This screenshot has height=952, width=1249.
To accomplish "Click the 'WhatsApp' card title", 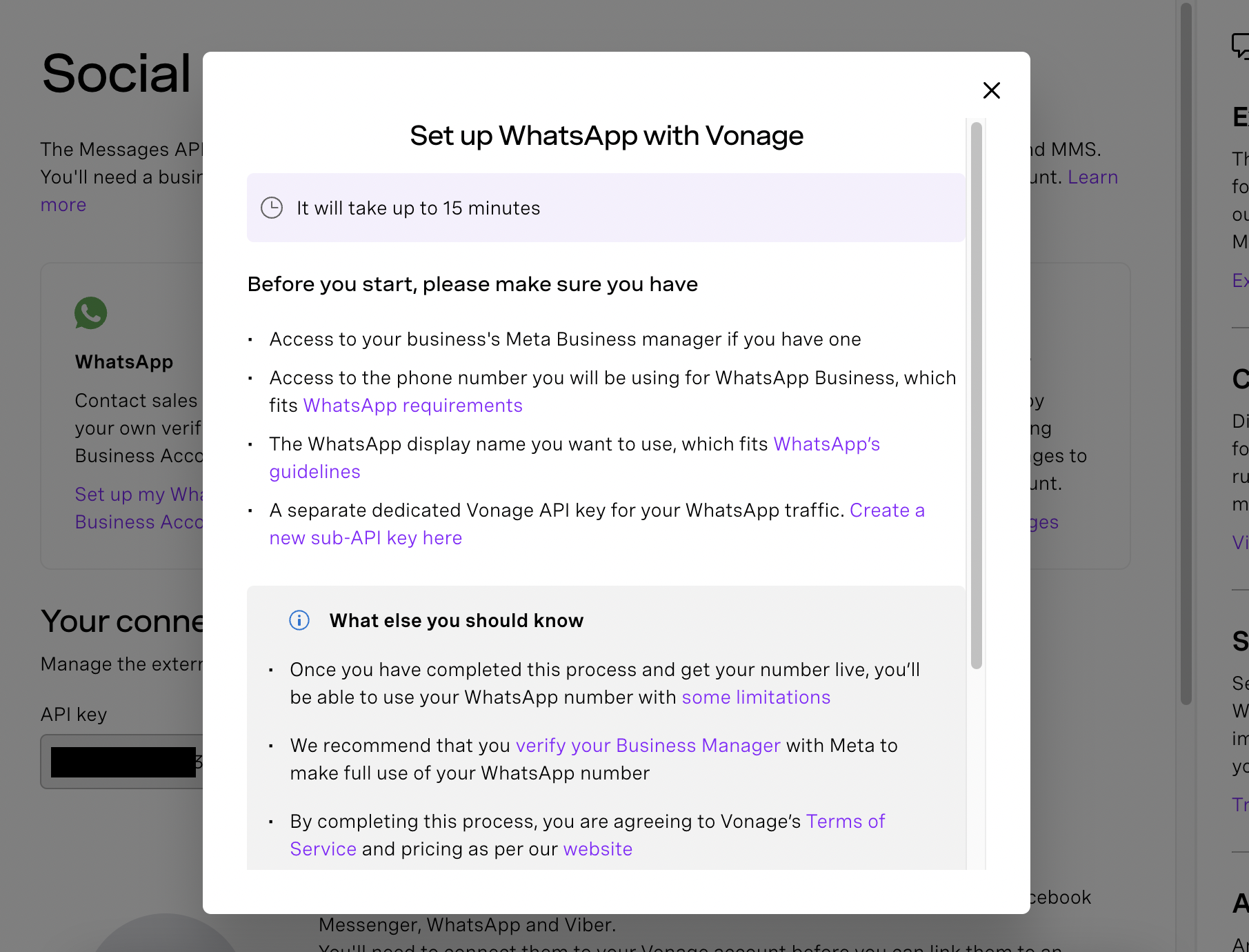I will [x=124, y=361].
